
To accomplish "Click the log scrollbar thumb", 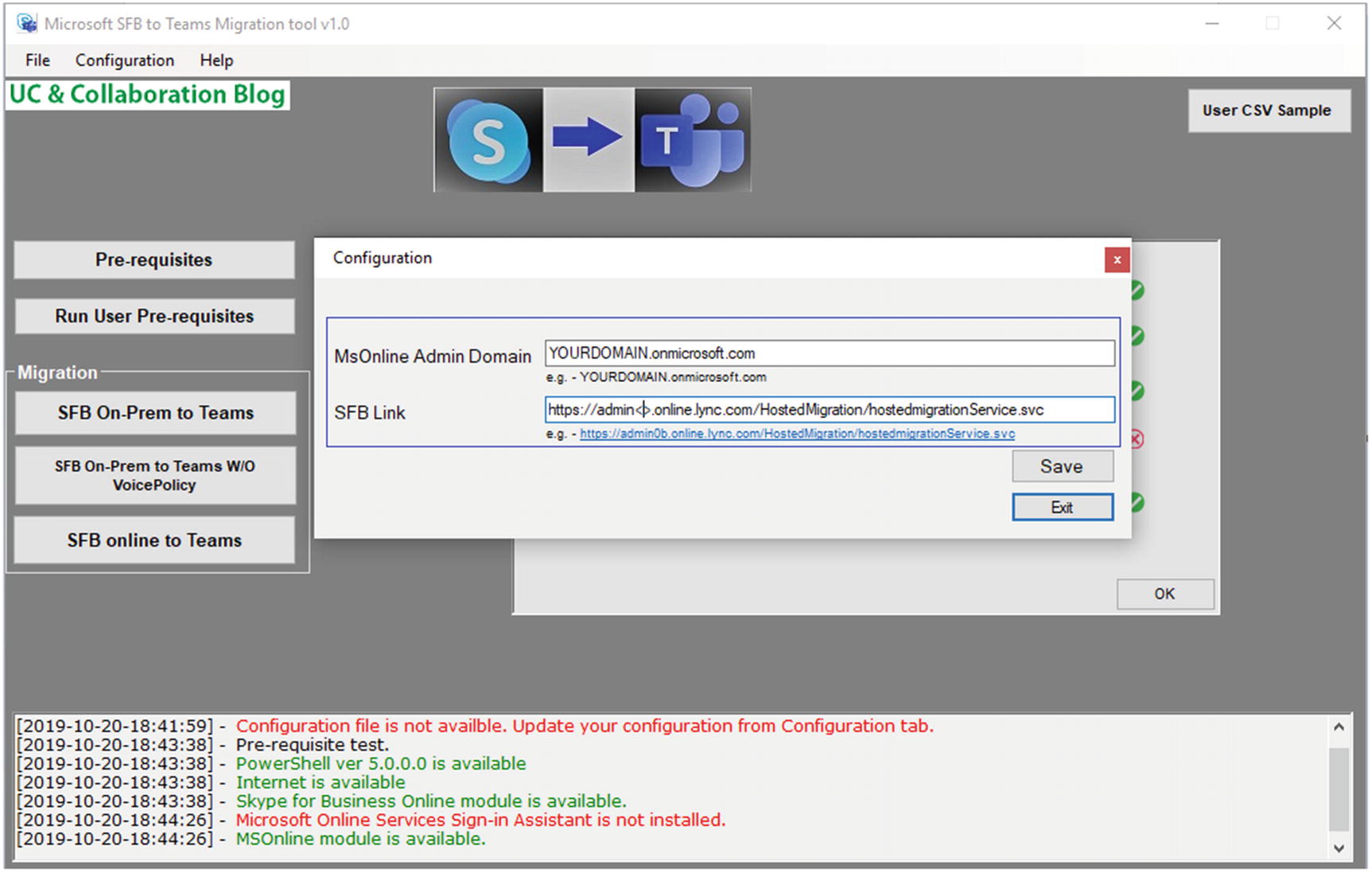I will point(1339,788).
